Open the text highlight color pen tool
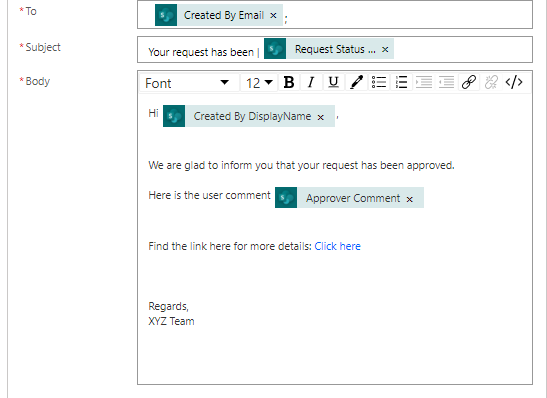 (x=356, y=83)
